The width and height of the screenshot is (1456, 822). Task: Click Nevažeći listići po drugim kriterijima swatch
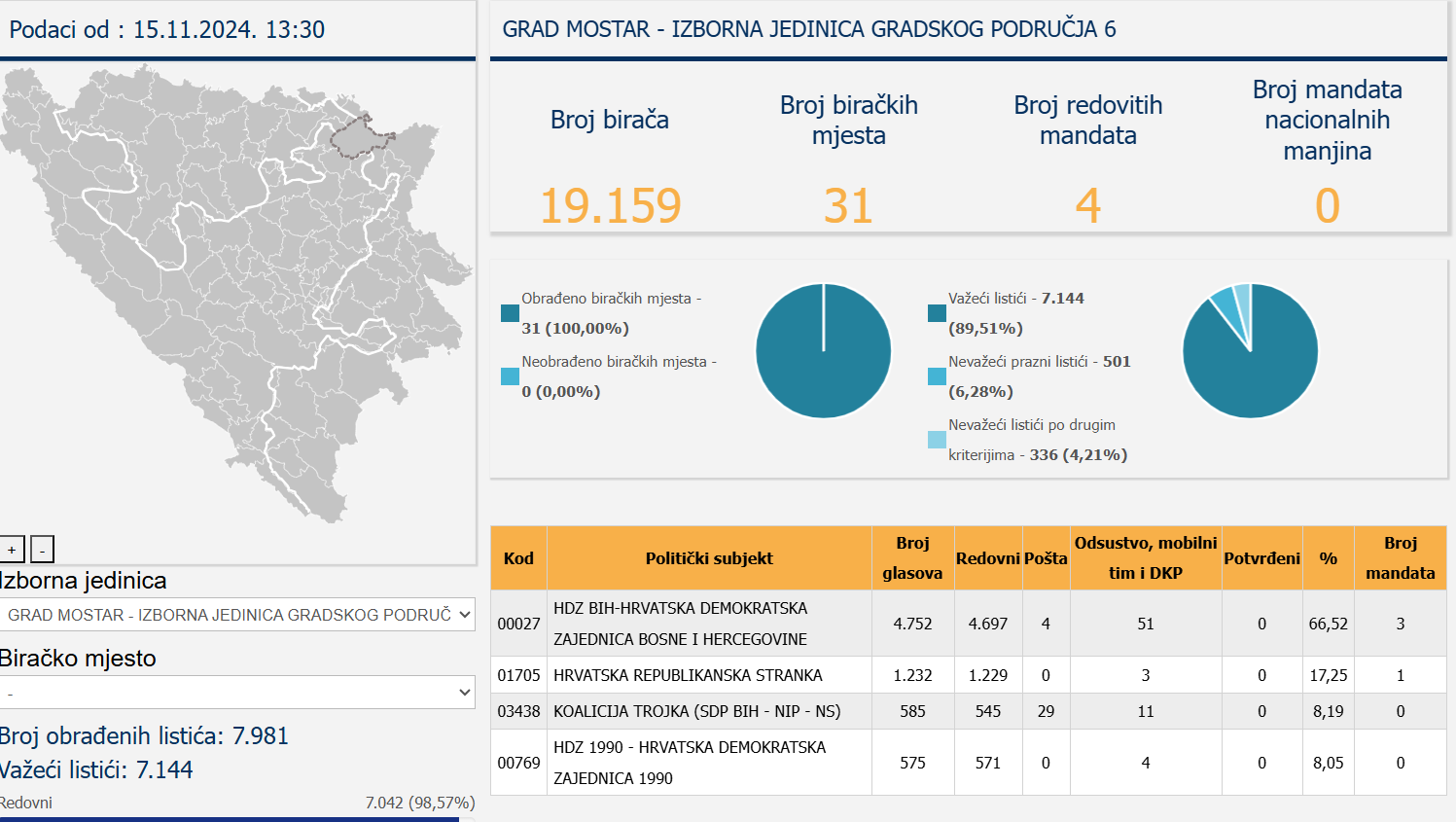(x=937, y=440)
